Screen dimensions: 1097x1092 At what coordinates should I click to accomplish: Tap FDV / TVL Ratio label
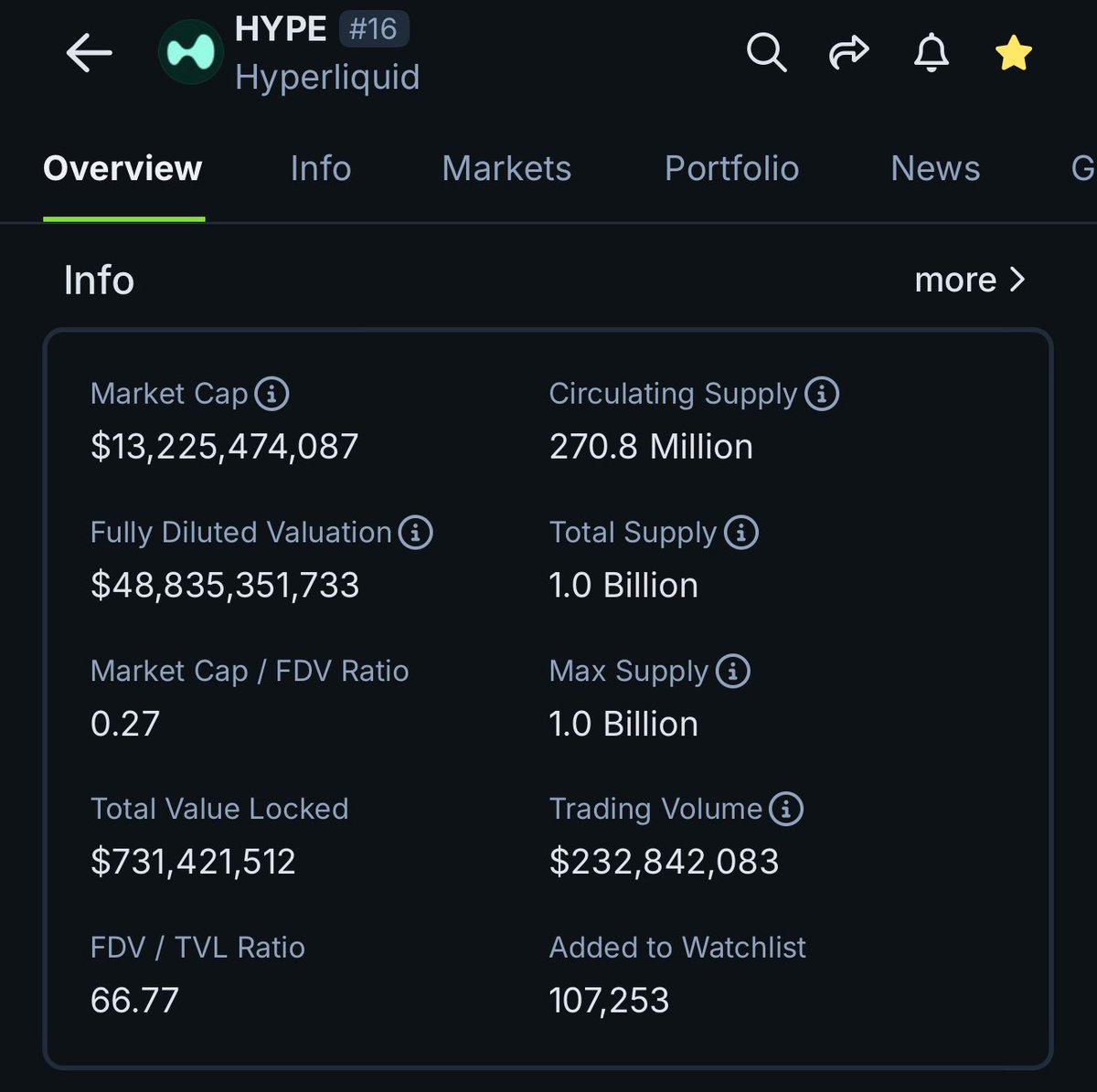[197, 948]
